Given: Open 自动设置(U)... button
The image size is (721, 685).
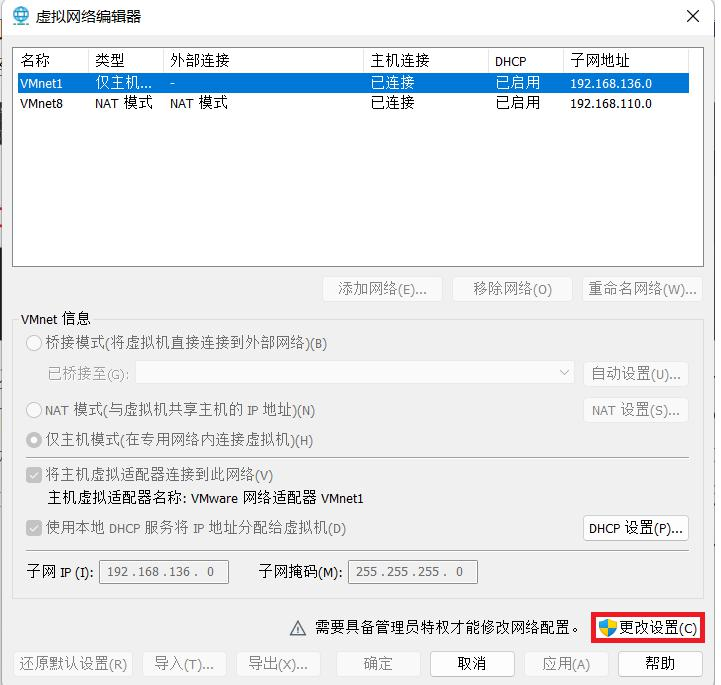Looking at the screenshot, I should (636, 373).
